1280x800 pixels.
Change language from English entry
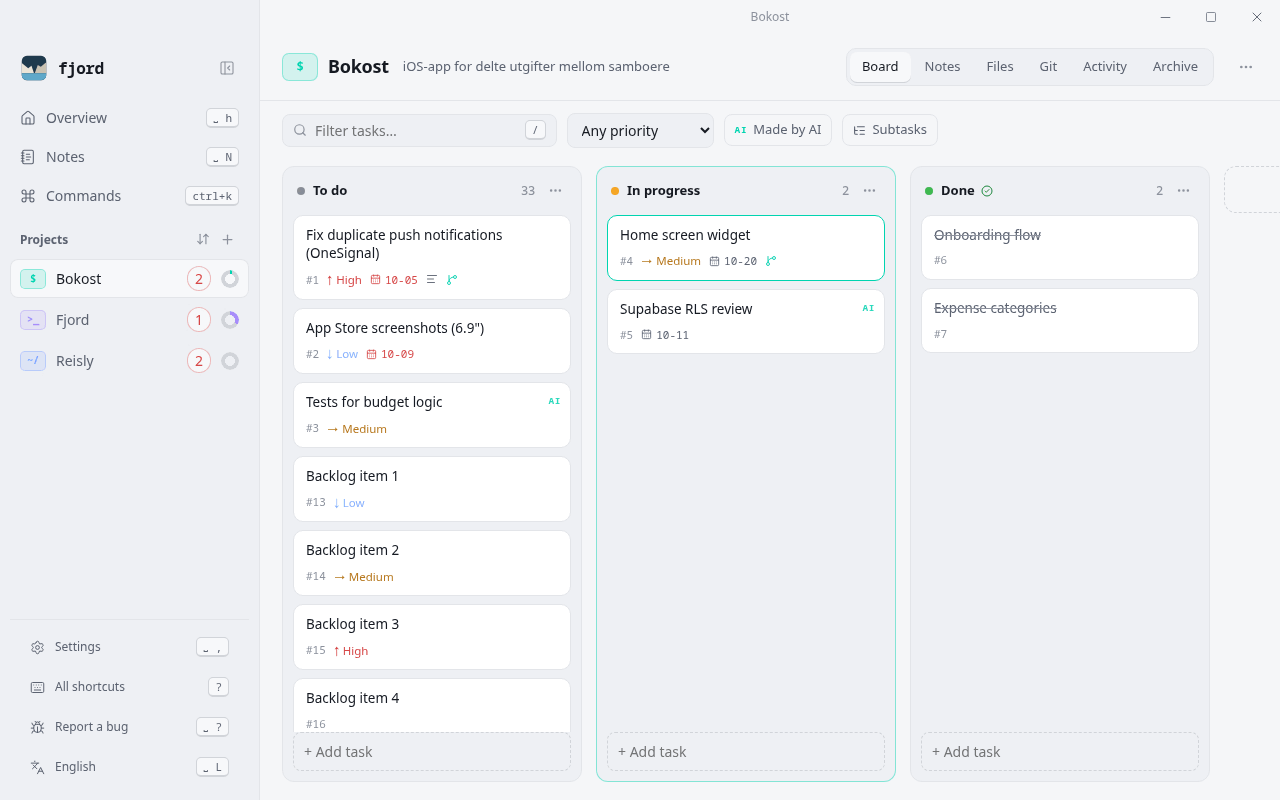[x=129, y=767]
